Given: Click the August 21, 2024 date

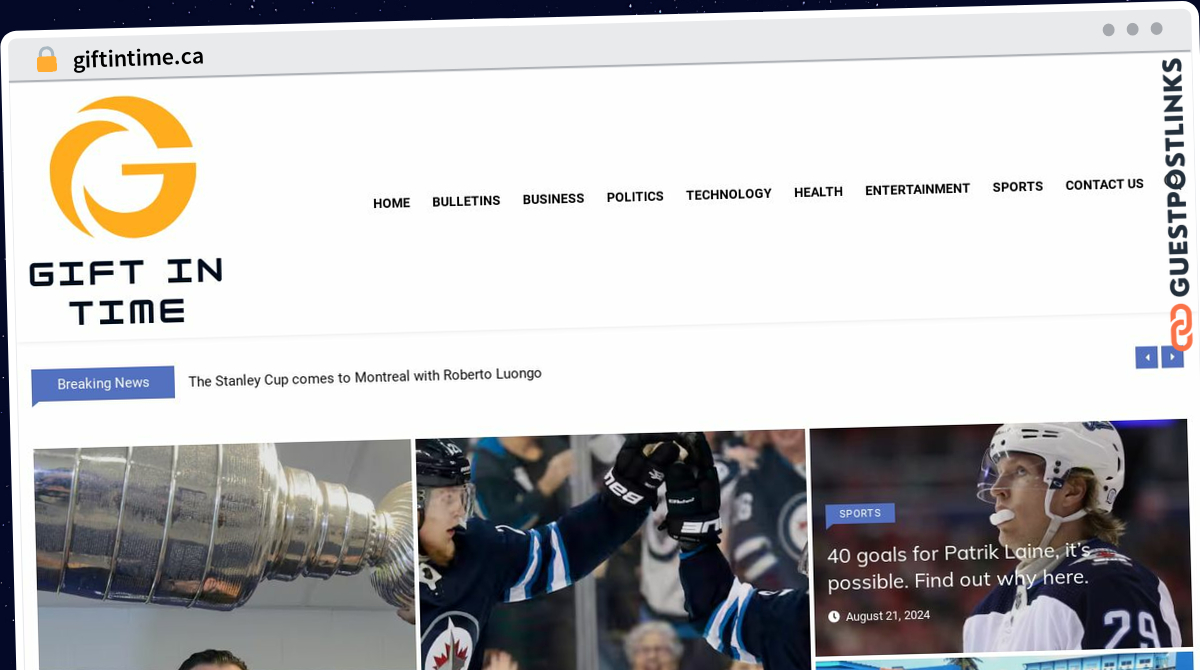Looking at the screenshot, I should [887, 616].
